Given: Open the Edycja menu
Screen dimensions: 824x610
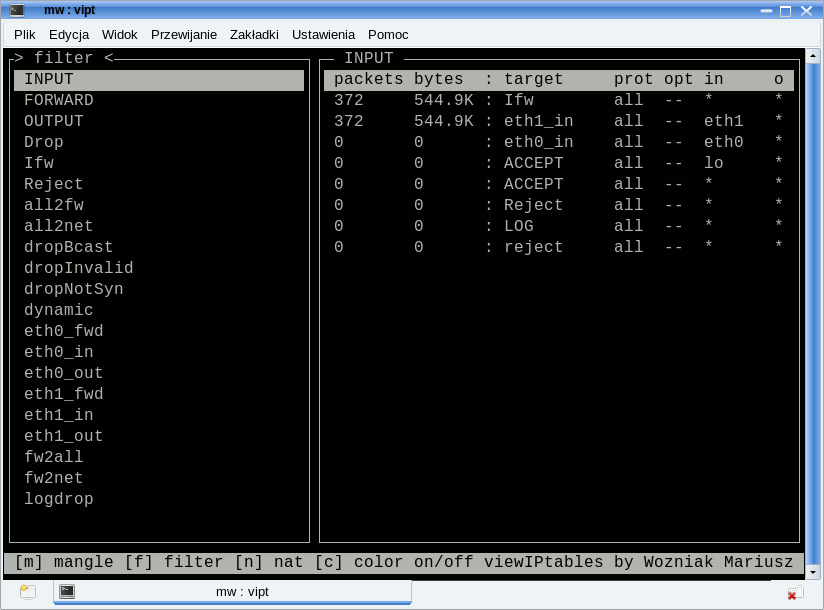Looking at the screenshot, I should click(x=69, y=34).
